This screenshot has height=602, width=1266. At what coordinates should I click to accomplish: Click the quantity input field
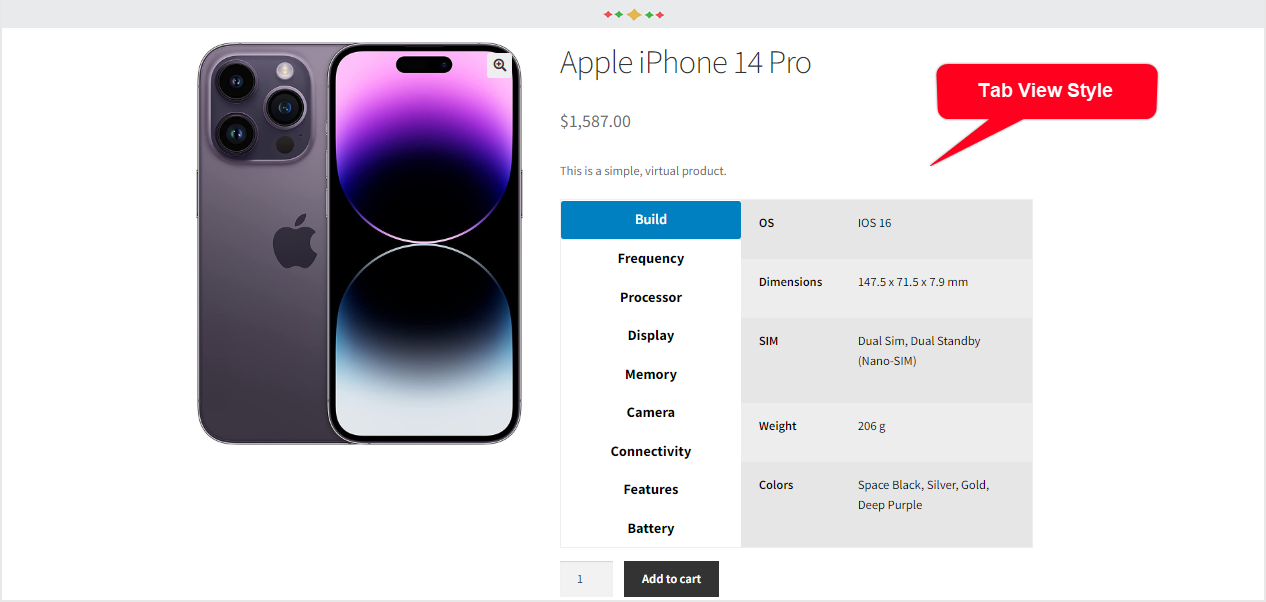click(x=586, y=579)
